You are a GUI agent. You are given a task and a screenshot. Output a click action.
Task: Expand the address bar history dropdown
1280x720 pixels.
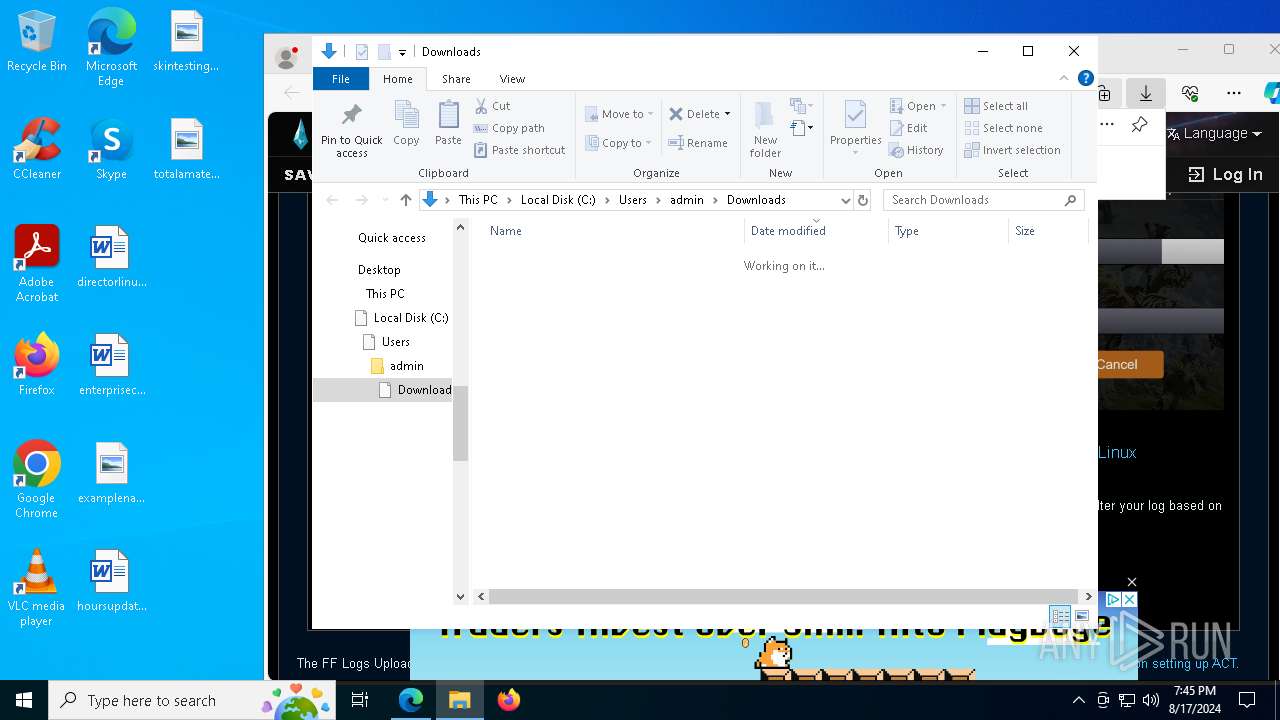tap(846, 200)
